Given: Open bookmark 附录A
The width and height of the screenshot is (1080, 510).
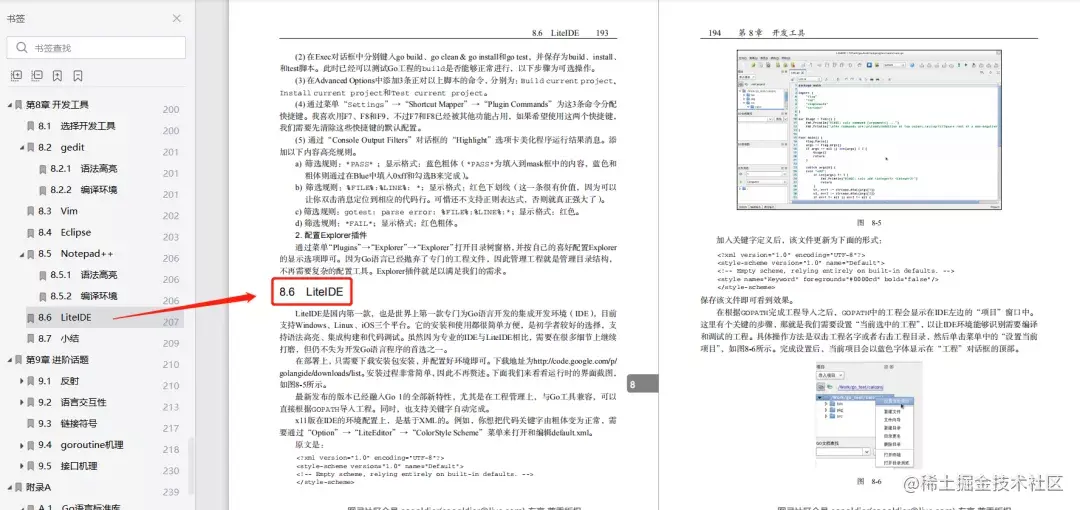Looking at the screenshot, I should [x=39, y=487].
